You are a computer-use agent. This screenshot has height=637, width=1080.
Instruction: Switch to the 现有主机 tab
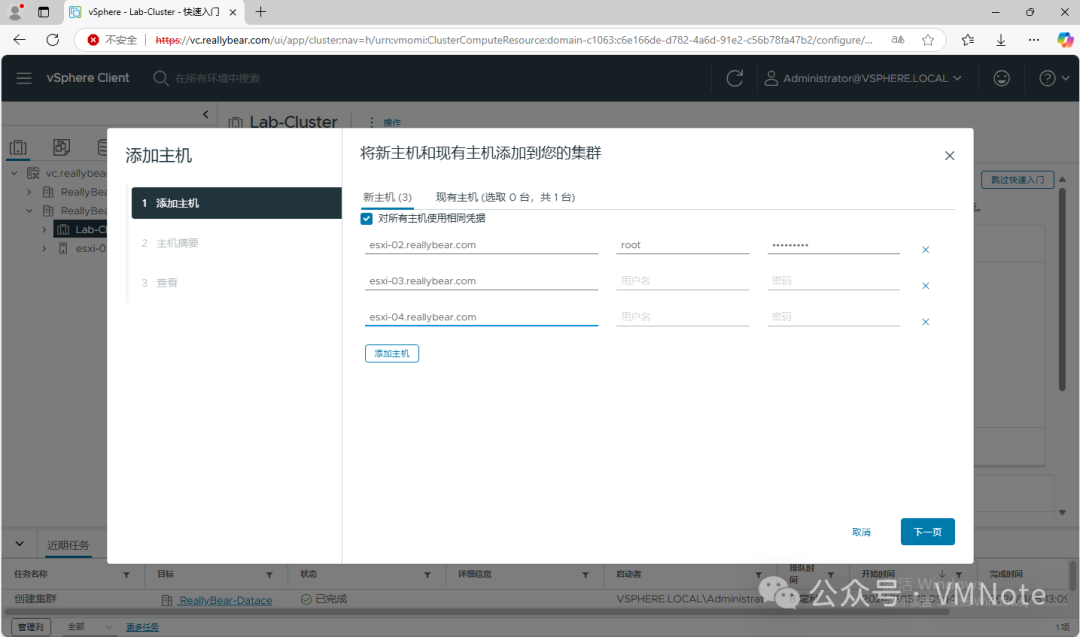pyautogui.click(x=505, y=197)
